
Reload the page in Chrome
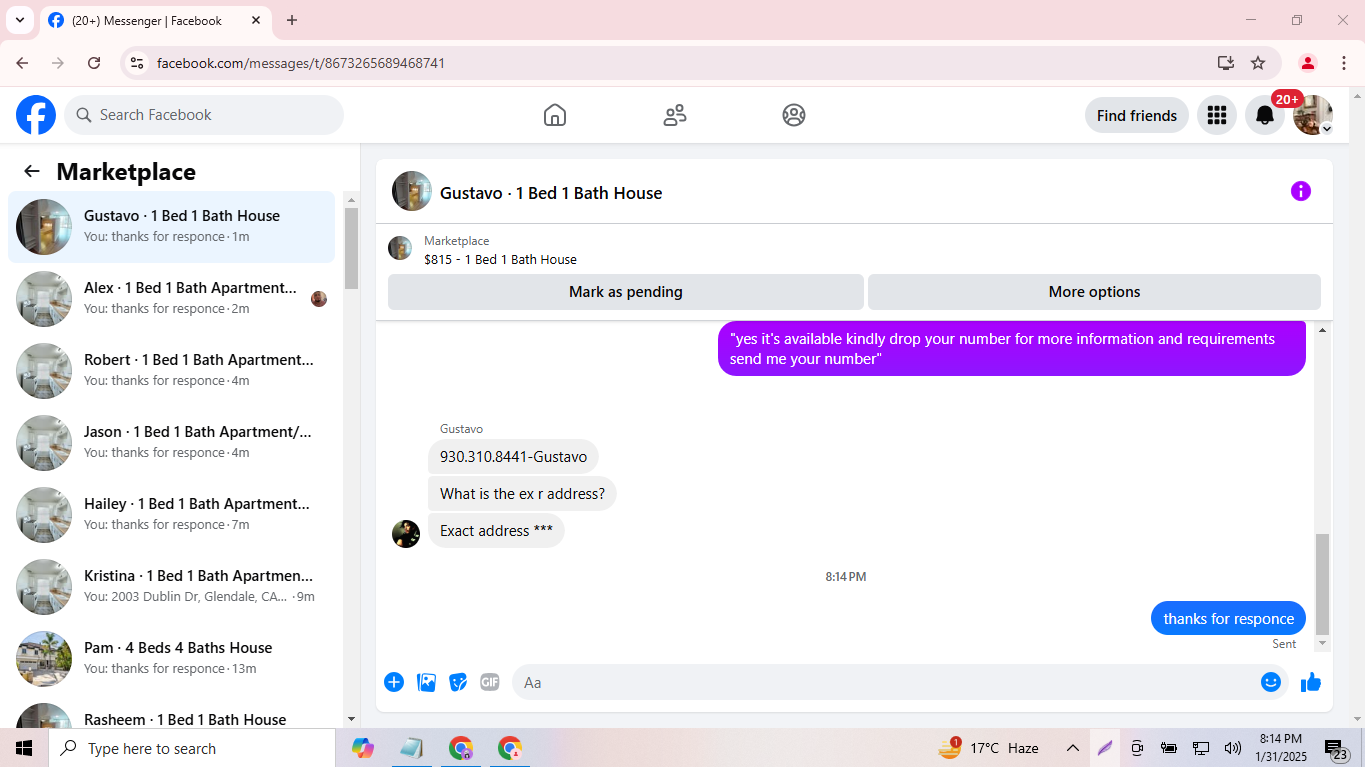(94, 63)
